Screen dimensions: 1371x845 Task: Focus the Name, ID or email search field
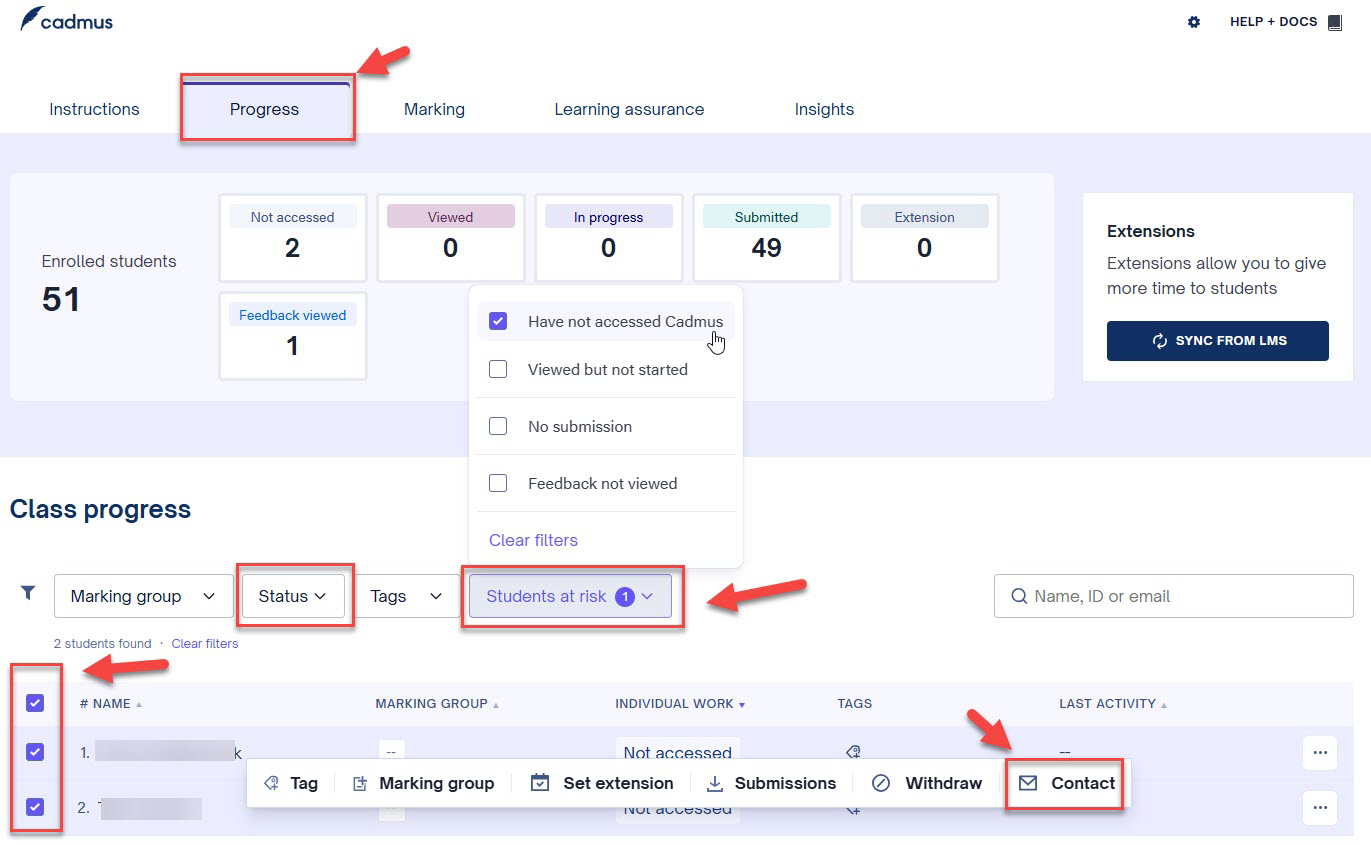[1173, 596]
